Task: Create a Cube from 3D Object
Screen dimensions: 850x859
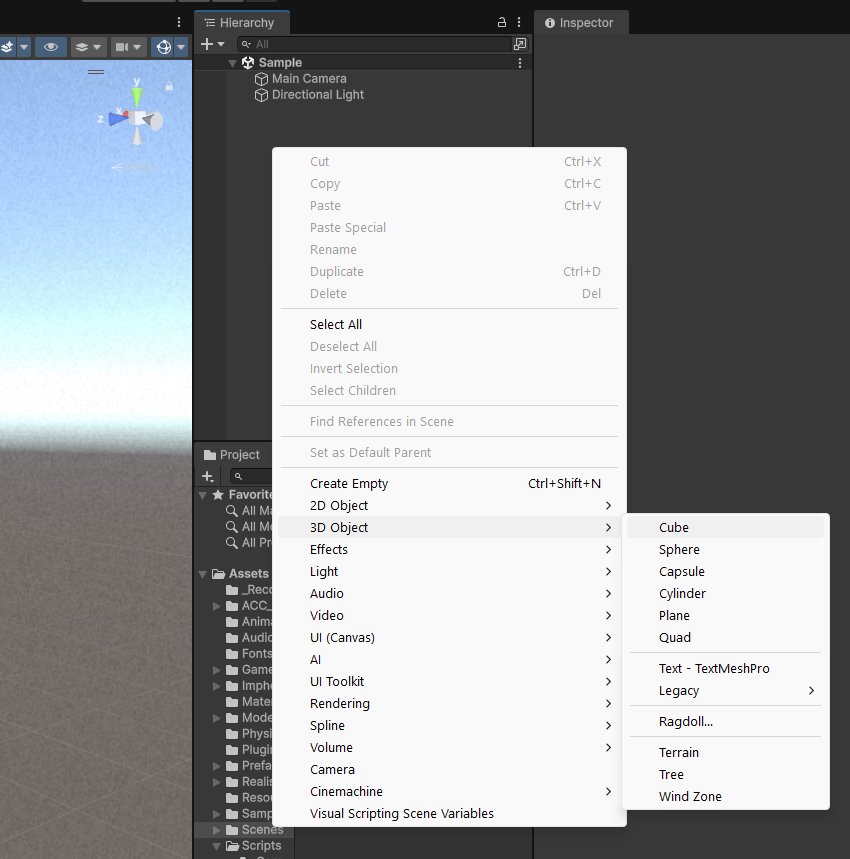Action: pos(725,528)
